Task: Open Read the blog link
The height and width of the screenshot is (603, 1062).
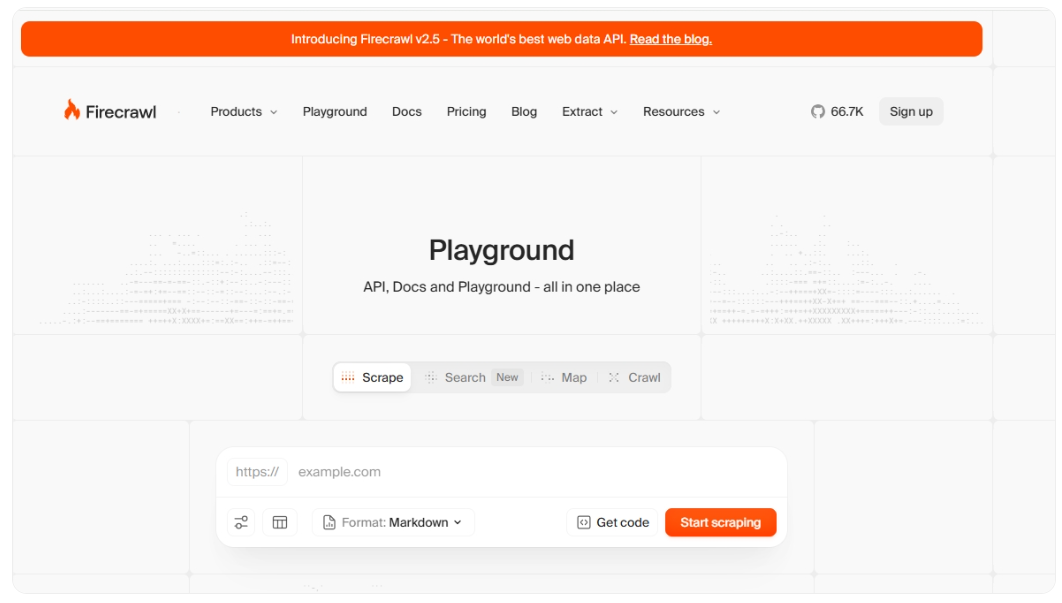Action: click(672, 38)
